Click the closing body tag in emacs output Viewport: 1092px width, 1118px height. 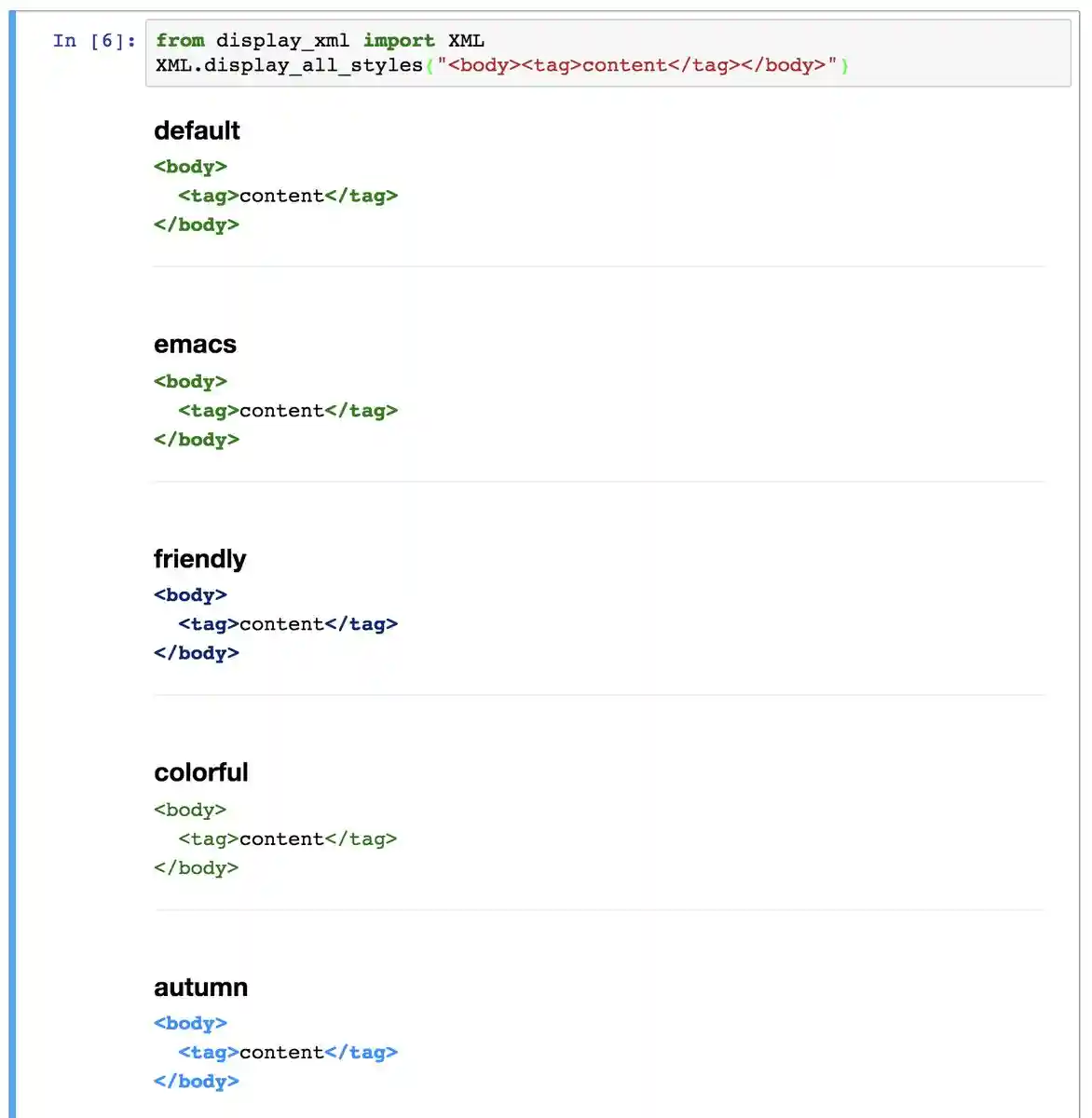(x=197, y=440)
